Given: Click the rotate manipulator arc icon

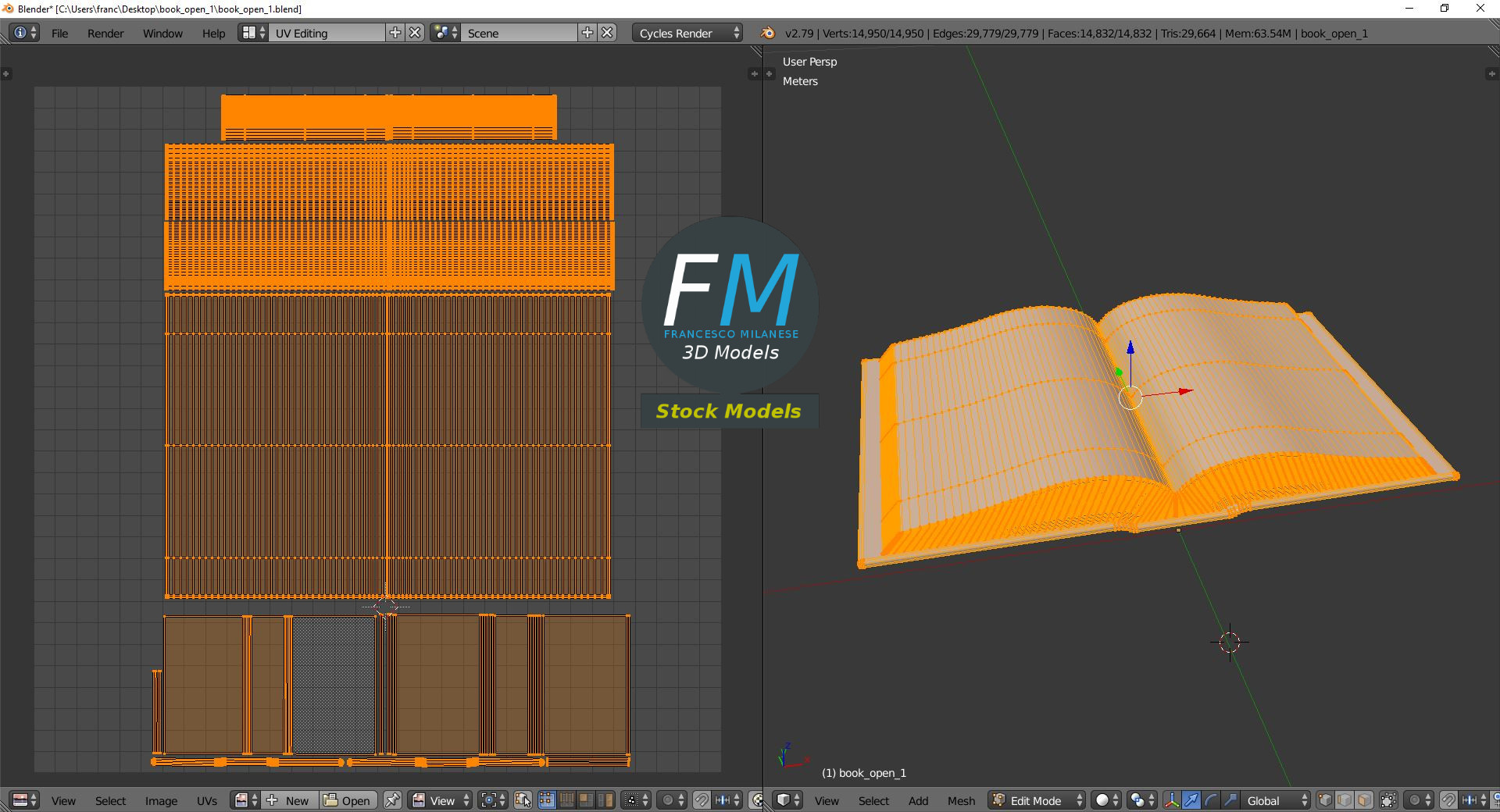Looking at the screenshot, I should pyautogui.click(x=1210, y=800).
